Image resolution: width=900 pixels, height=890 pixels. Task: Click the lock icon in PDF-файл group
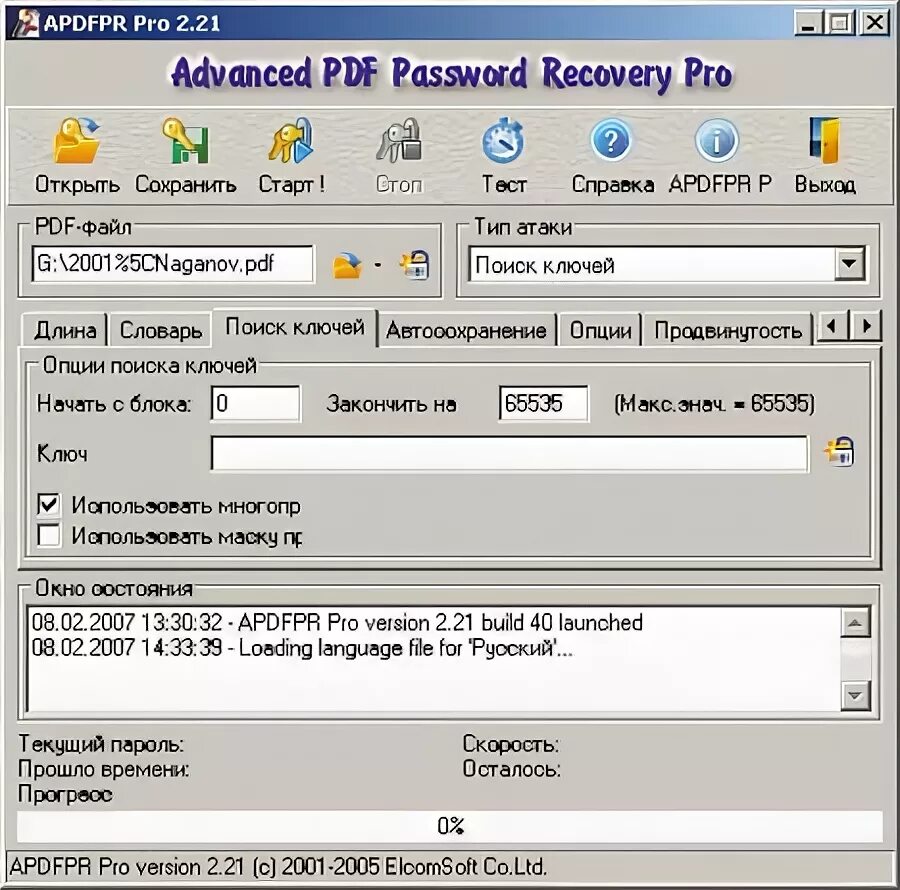pos(414,265)
